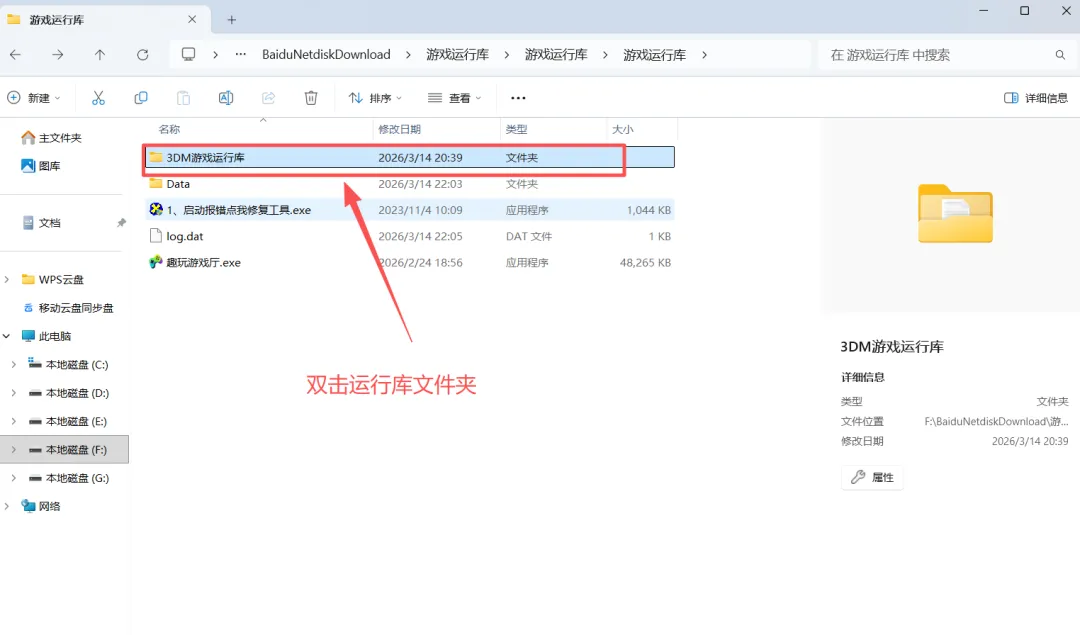The width and height of the screenshot is (1080, 635).
Task: Click the DAT 文件 type cell
Action: coord(528,236)
